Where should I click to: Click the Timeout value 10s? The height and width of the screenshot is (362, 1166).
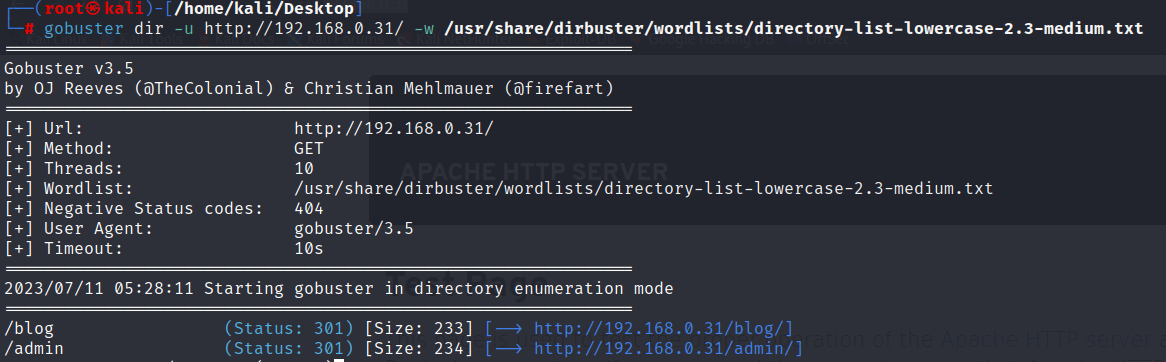tap(309, 248)
